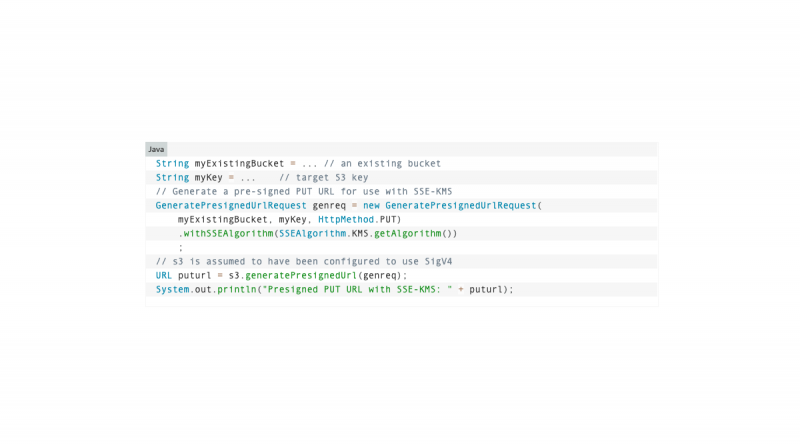Viewport: 800px width, 445px height.
Task: Click the lone semicolon line
Action: point(181,247)
